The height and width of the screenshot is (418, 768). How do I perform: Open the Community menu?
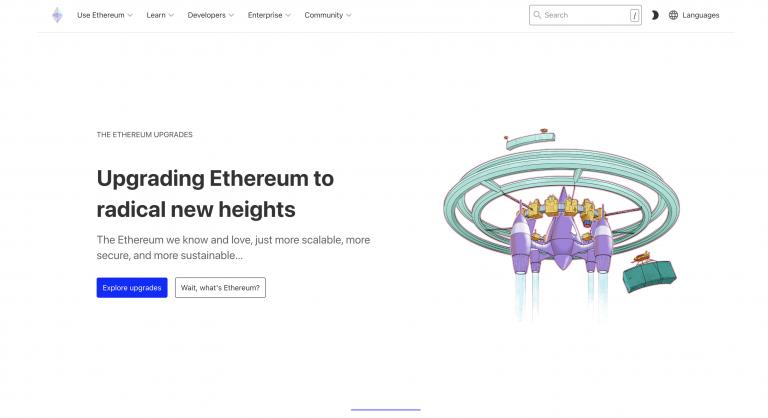tap(328, 15)
